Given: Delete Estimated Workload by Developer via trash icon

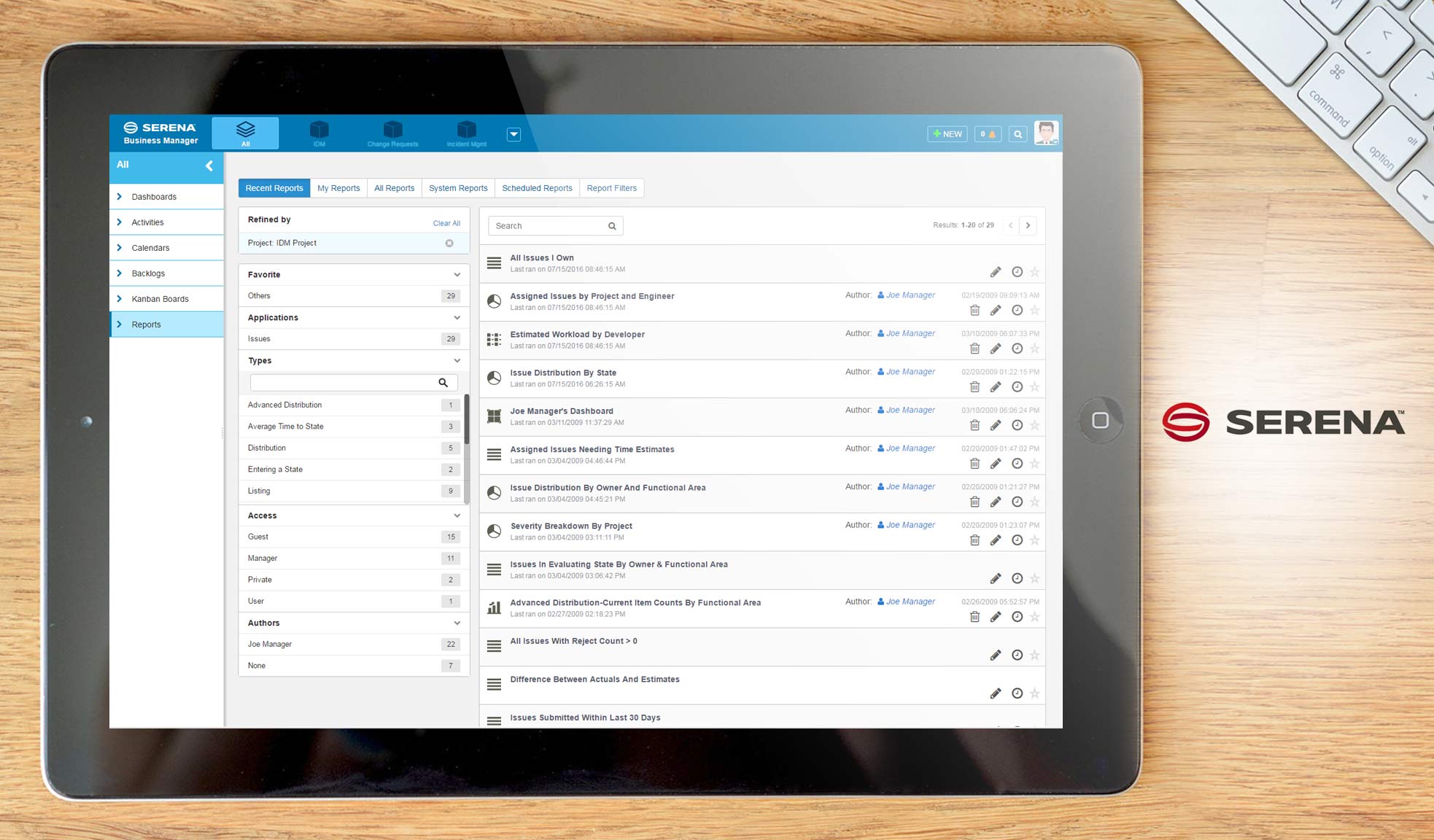Looking at the screenshot, I should 974,348.
